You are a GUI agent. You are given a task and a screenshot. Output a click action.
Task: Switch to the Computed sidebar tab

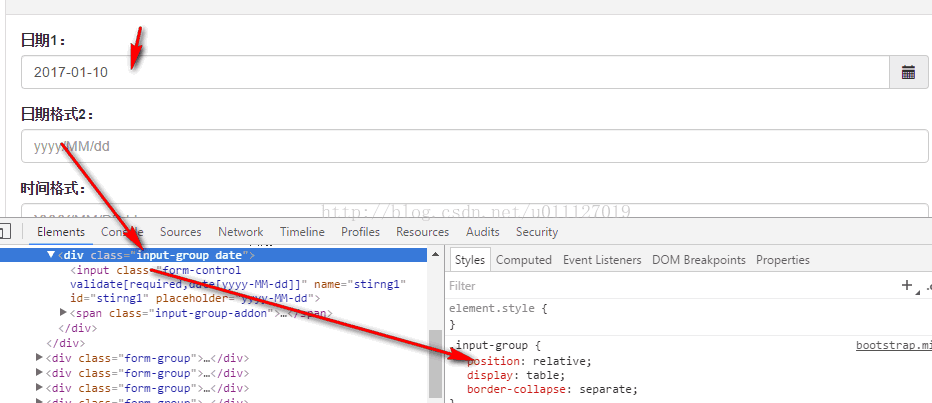tap(524, 260)
